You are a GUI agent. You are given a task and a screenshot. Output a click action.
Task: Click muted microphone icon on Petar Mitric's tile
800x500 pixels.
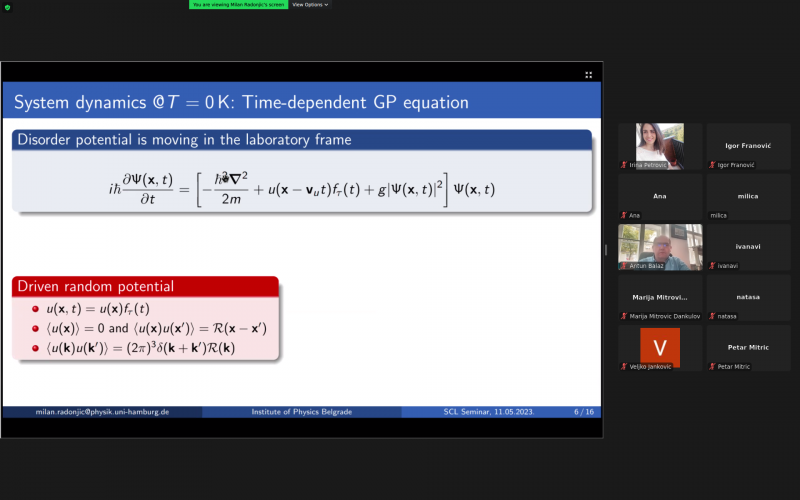point(712,366)
